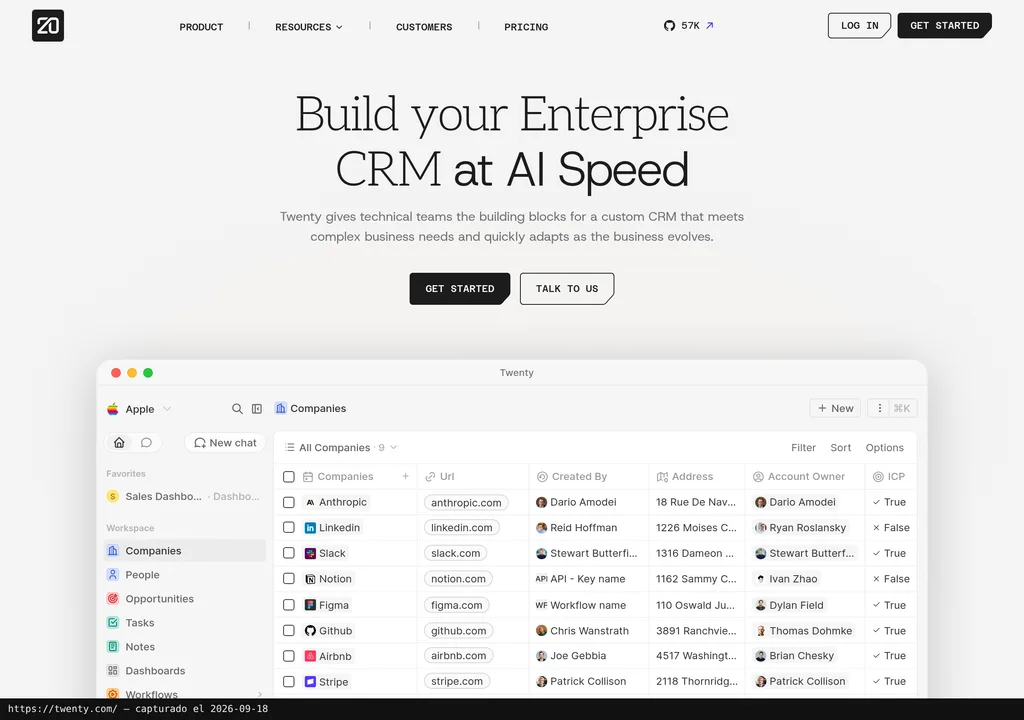The width and height of the screenshot is (1024, 720).
Task: Click the Filter option
Action: point(803,448)
